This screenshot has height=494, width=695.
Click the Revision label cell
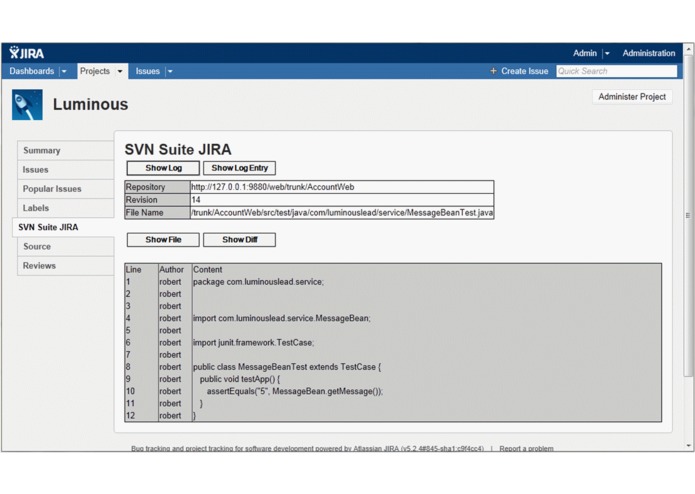[x=157, y=200]
